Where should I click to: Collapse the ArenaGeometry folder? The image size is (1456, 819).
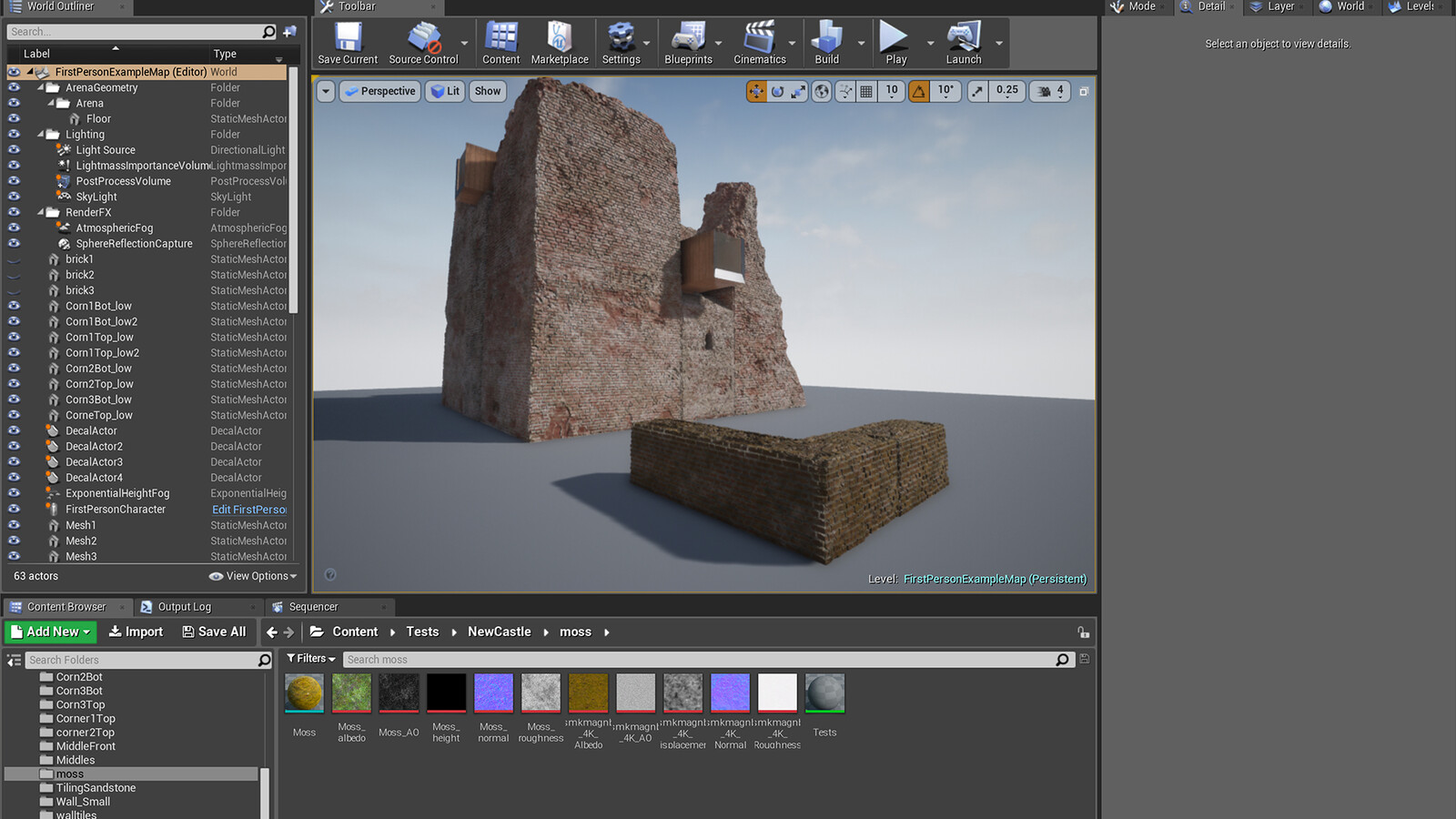click(41, 87)
